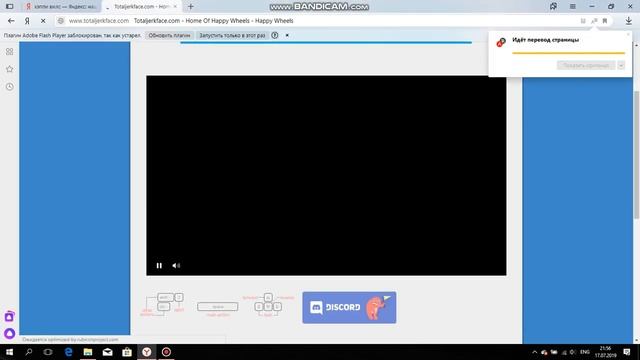Open the side panel toggle in the tab bar
Screen dimensions: 640x360
tap(9, 7)
